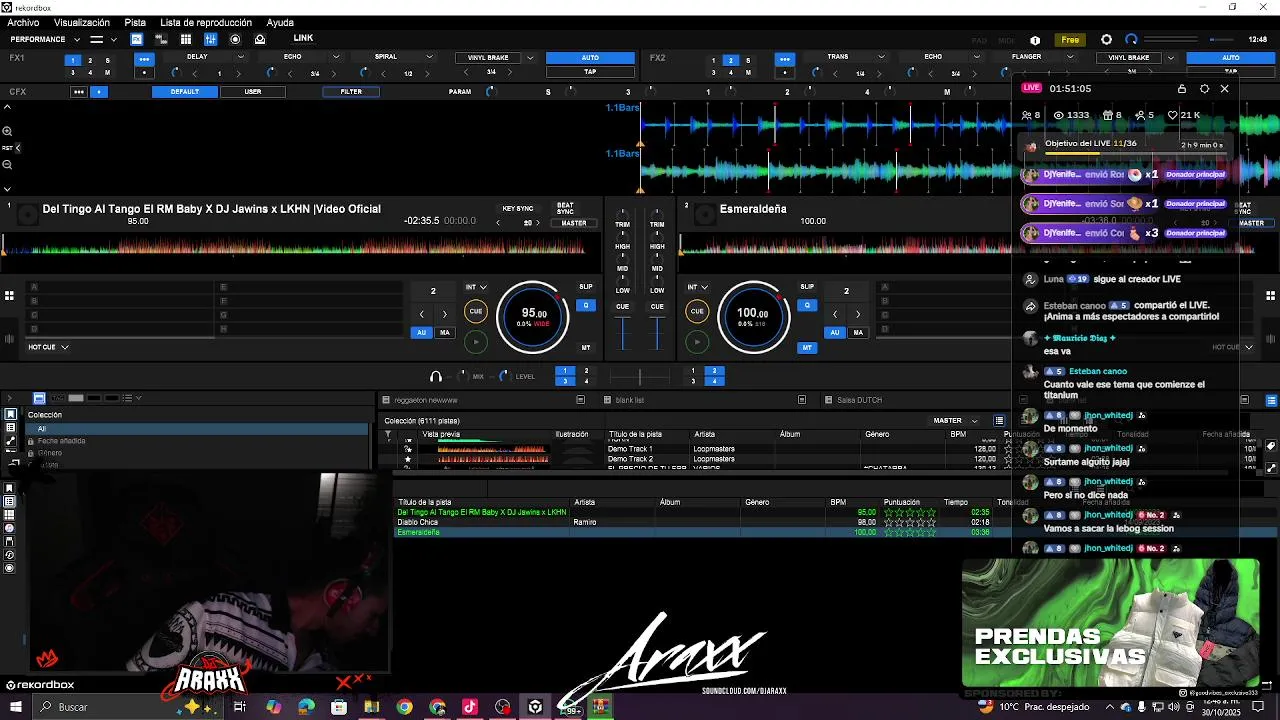1280x720 pixels.
Task: Toggle deck 1 BEAT SYNC
Action: (x=565, y=209)
